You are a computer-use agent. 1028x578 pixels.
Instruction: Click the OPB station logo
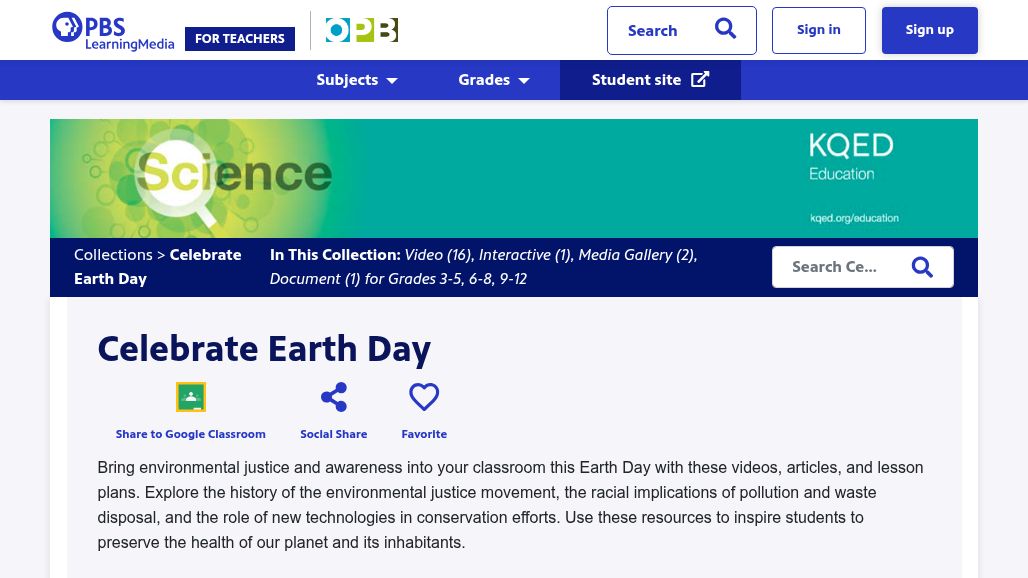tap(361, 31)
